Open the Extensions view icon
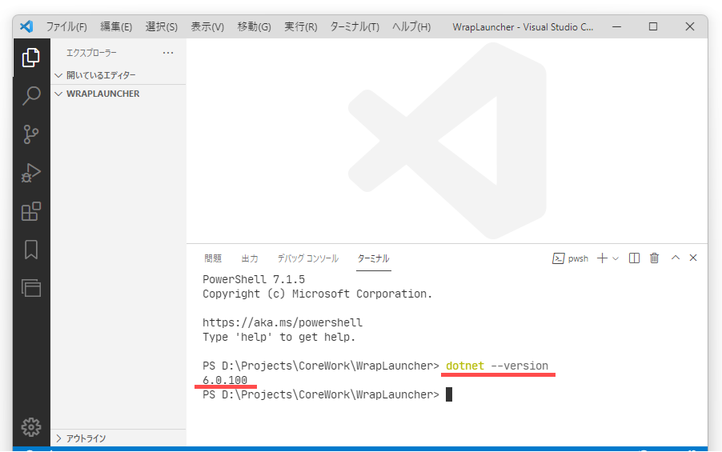The image size is (722, 452). [x=31, y=211]
